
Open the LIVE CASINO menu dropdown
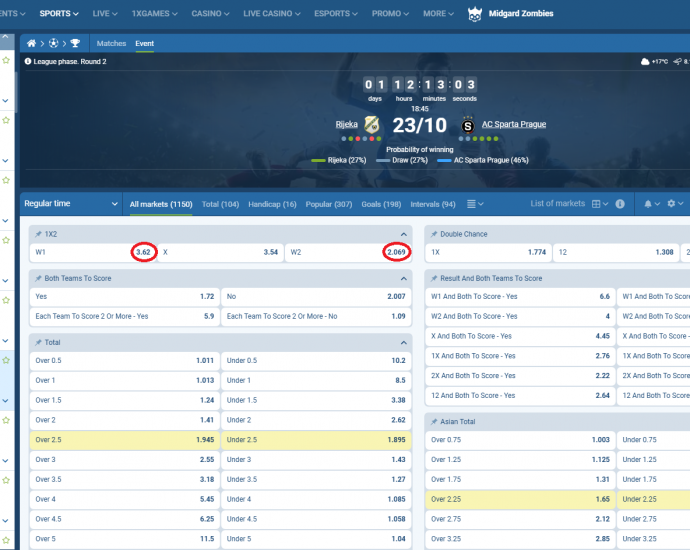(272, 14)
